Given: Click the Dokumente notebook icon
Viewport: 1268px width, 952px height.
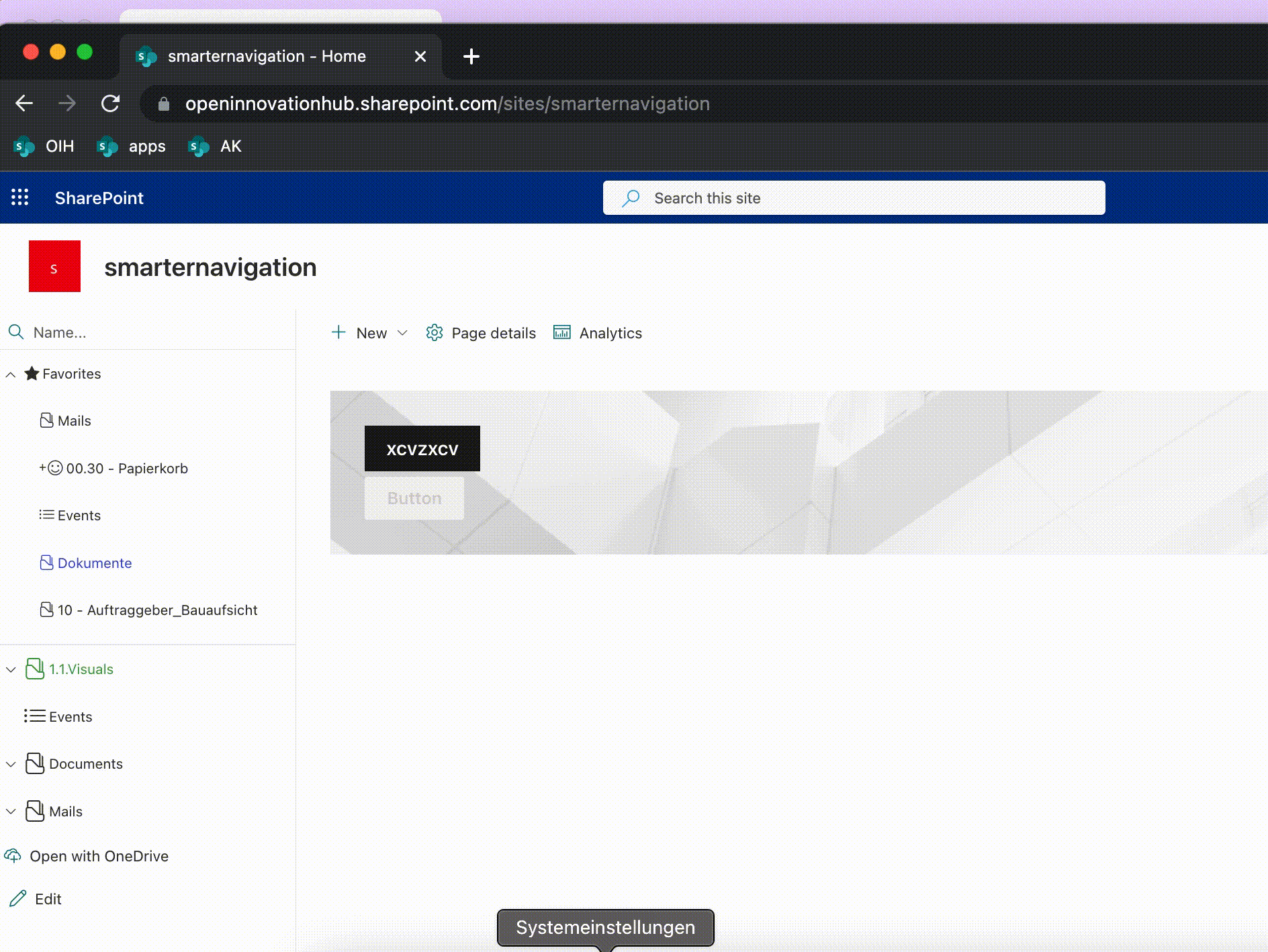Looking at the screenshot, I should (46, 563).
